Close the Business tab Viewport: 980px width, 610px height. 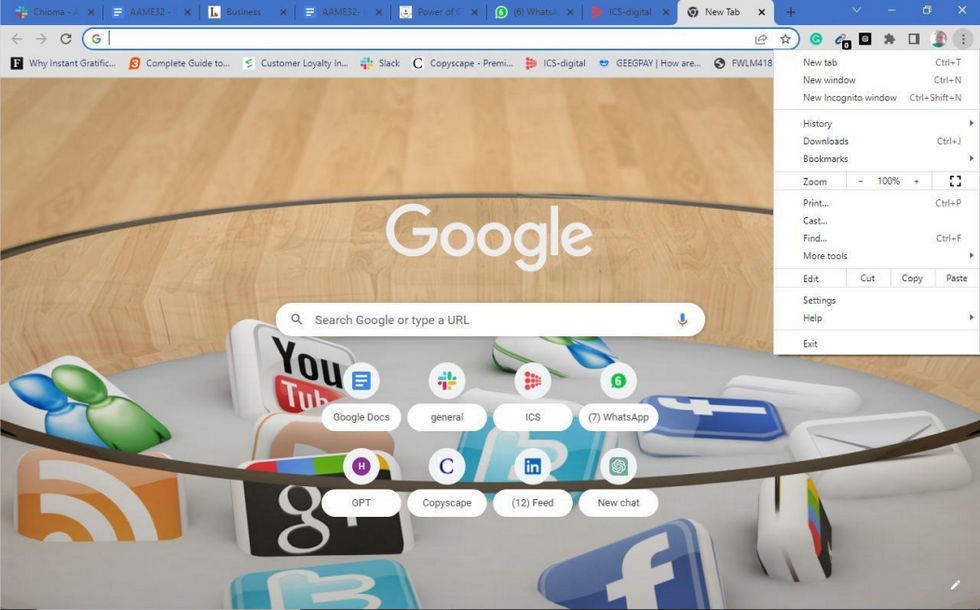282,12
